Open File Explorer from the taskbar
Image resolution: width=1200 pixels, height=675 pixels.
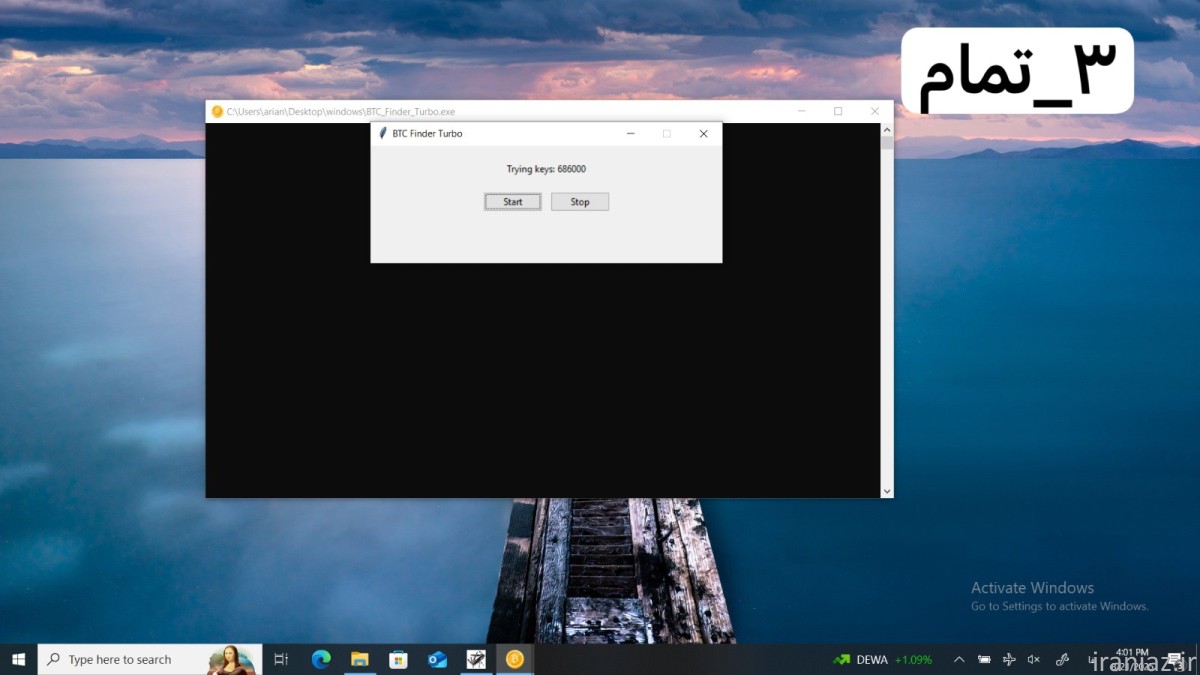coord(360,659)
